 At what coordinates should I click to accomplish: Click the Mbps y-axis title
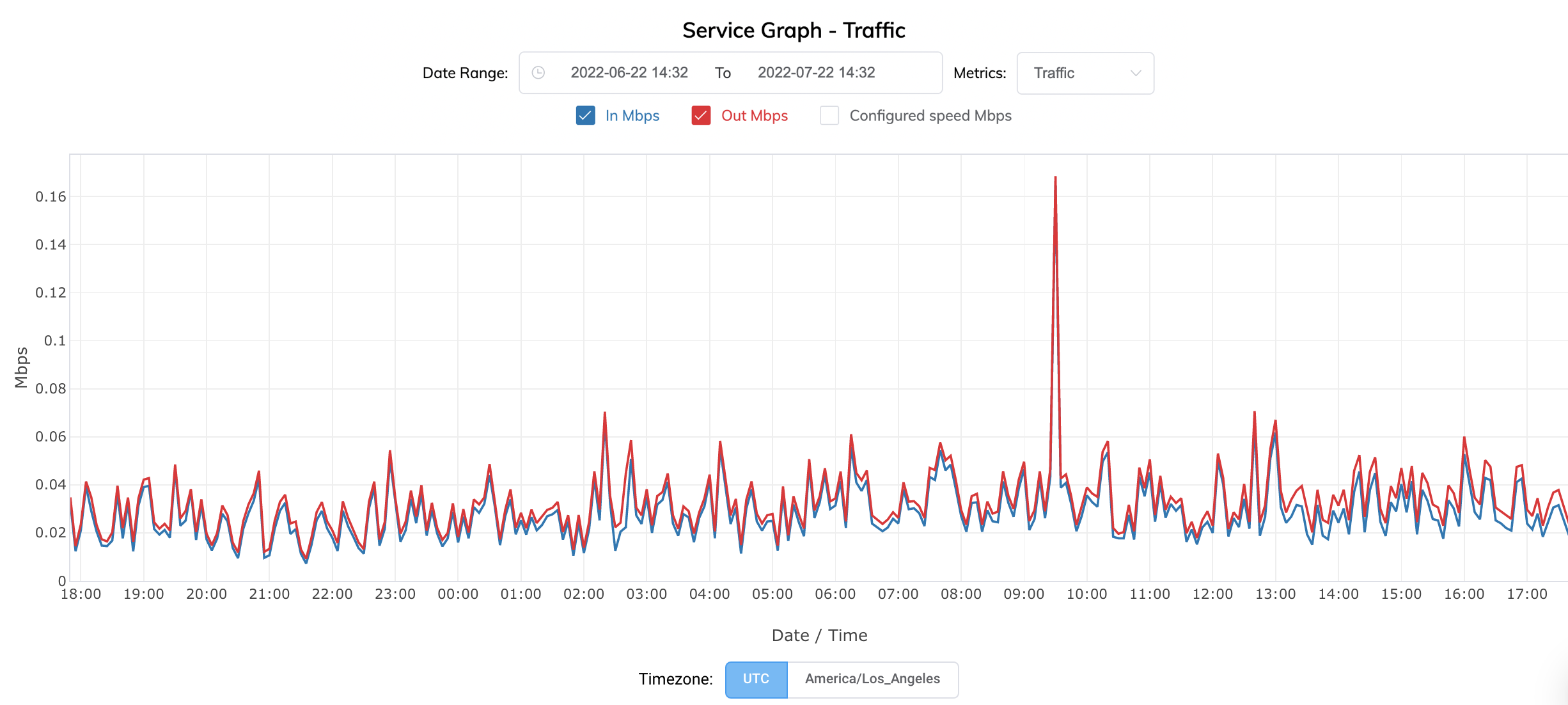(21, 367)
